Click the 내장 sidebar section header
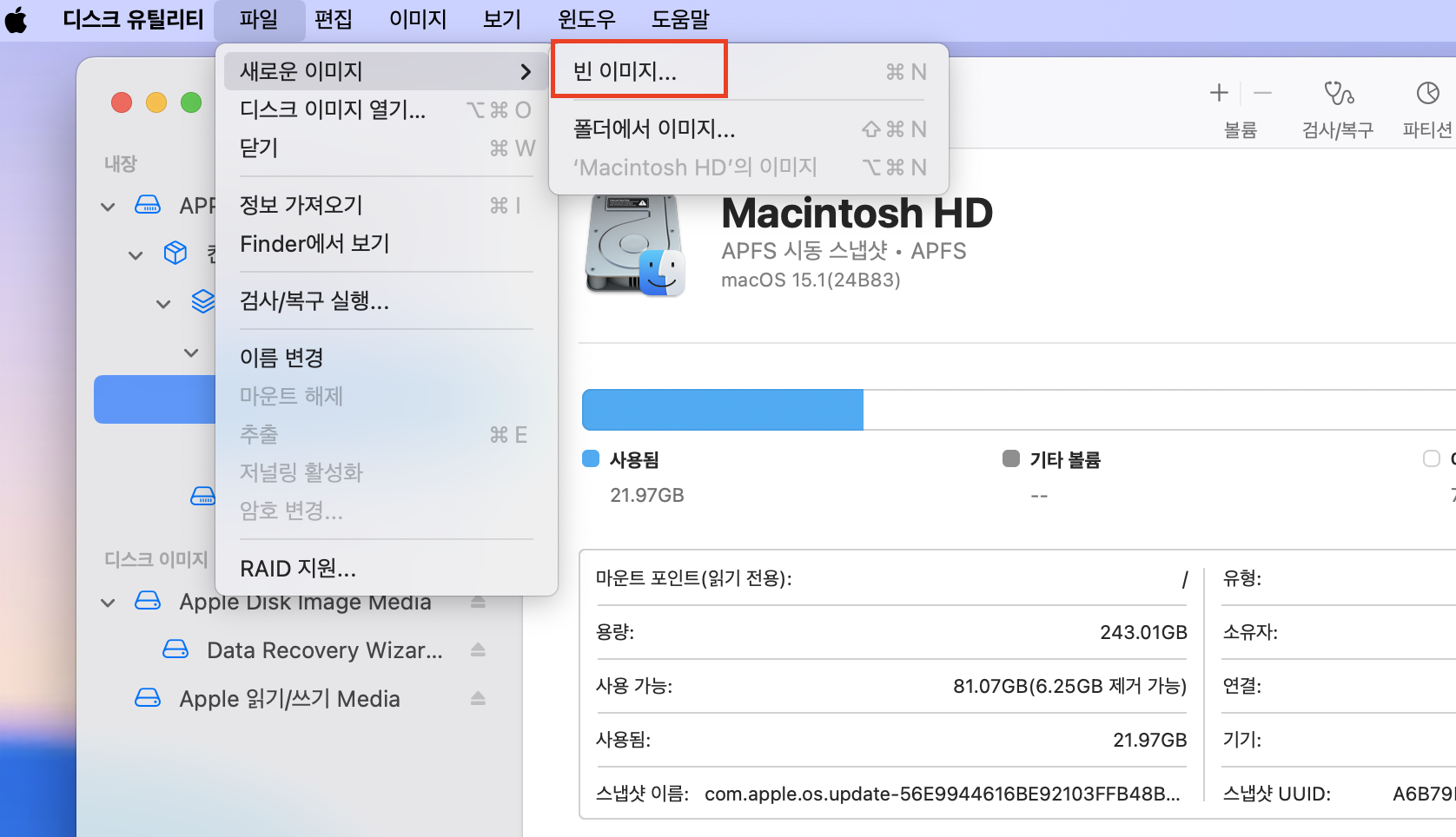 [121, 164]
